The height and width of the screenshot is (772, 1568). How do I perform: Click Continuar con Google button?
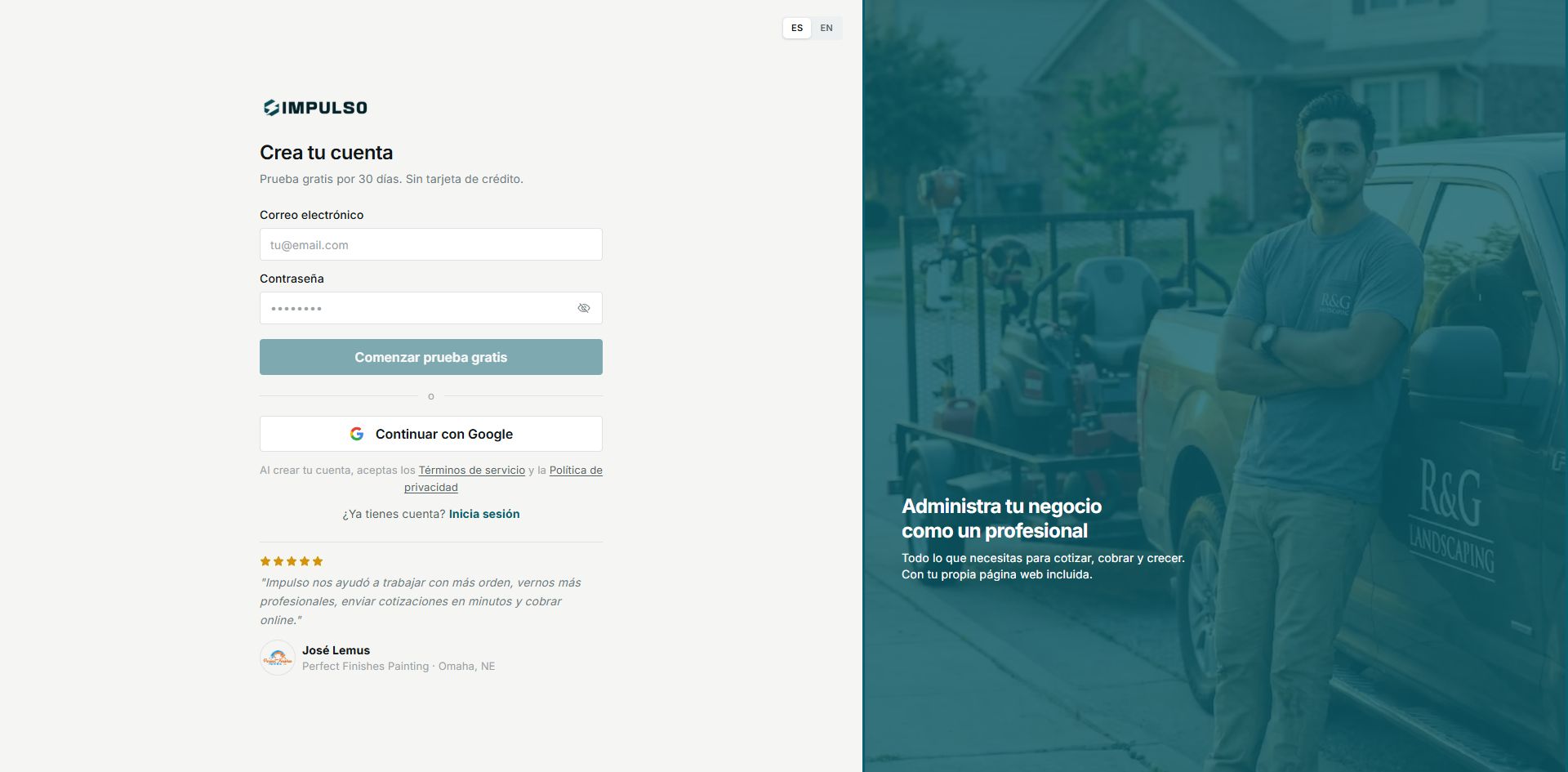click(431, 434)
